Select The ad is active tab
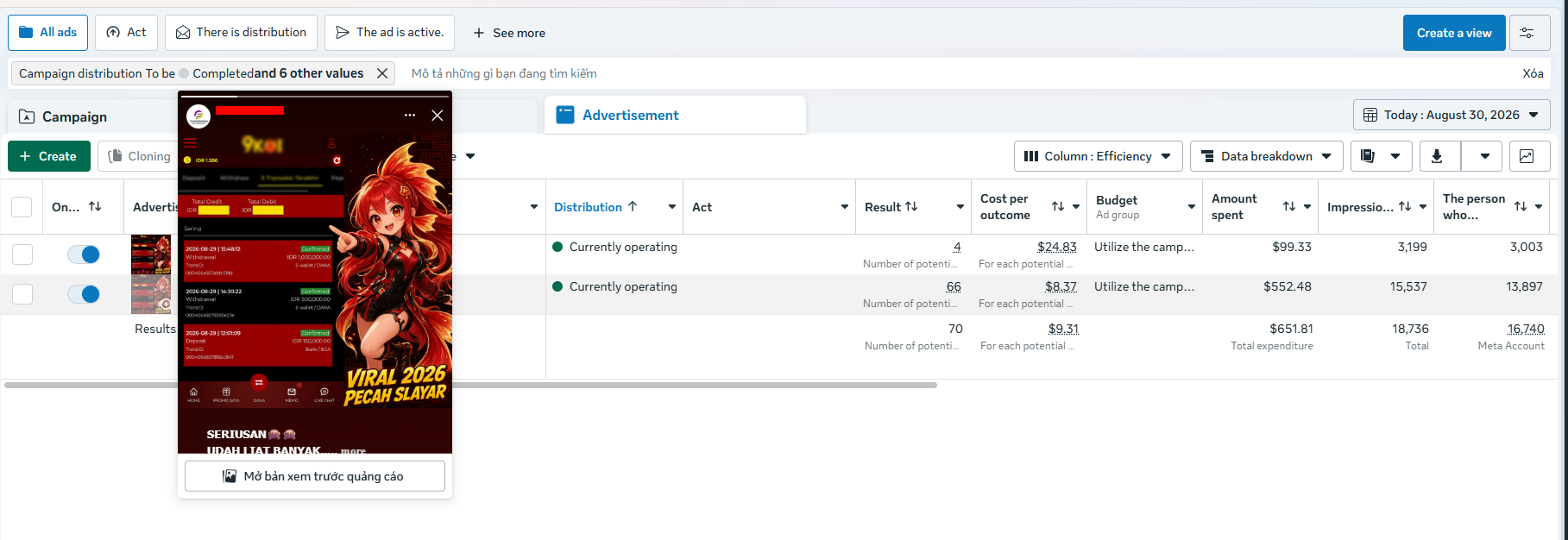Viewport: 1568px width, 540px height. pyautogui.click(x=389, y=33)
